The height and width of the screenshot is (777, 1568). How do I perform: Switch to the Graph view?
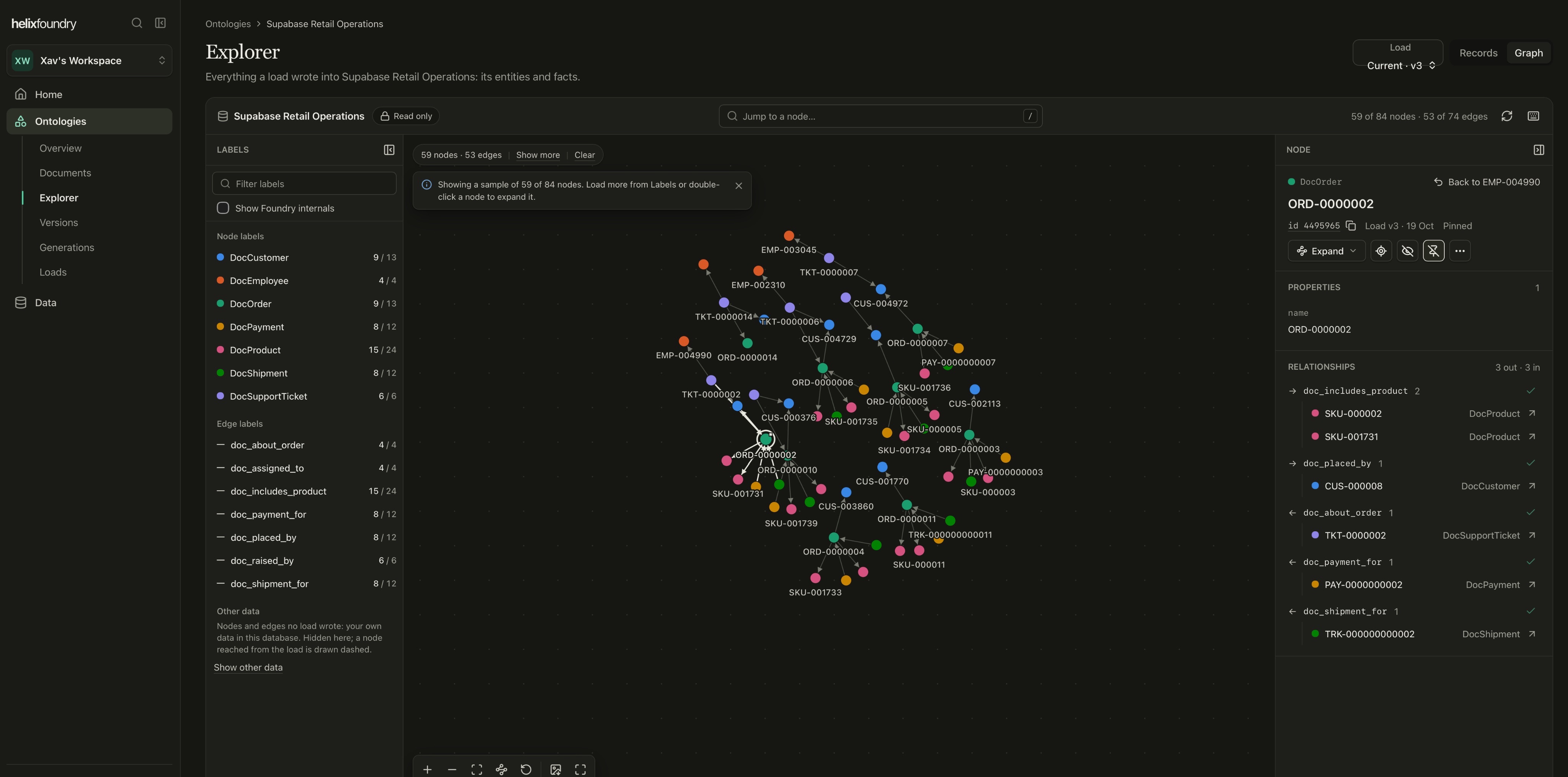tap(1529, 53)
